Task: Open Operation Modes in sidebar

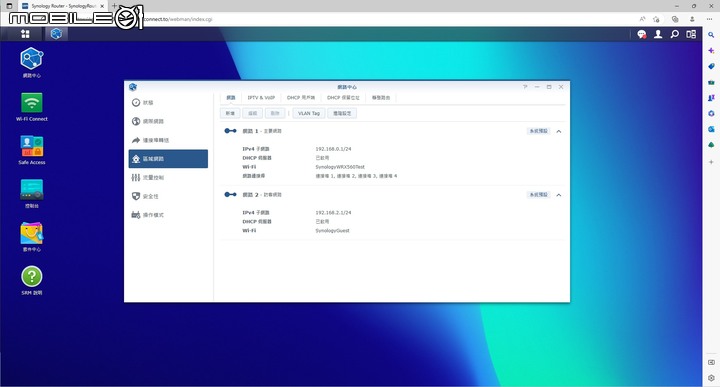Action: [x=168, y=215]
